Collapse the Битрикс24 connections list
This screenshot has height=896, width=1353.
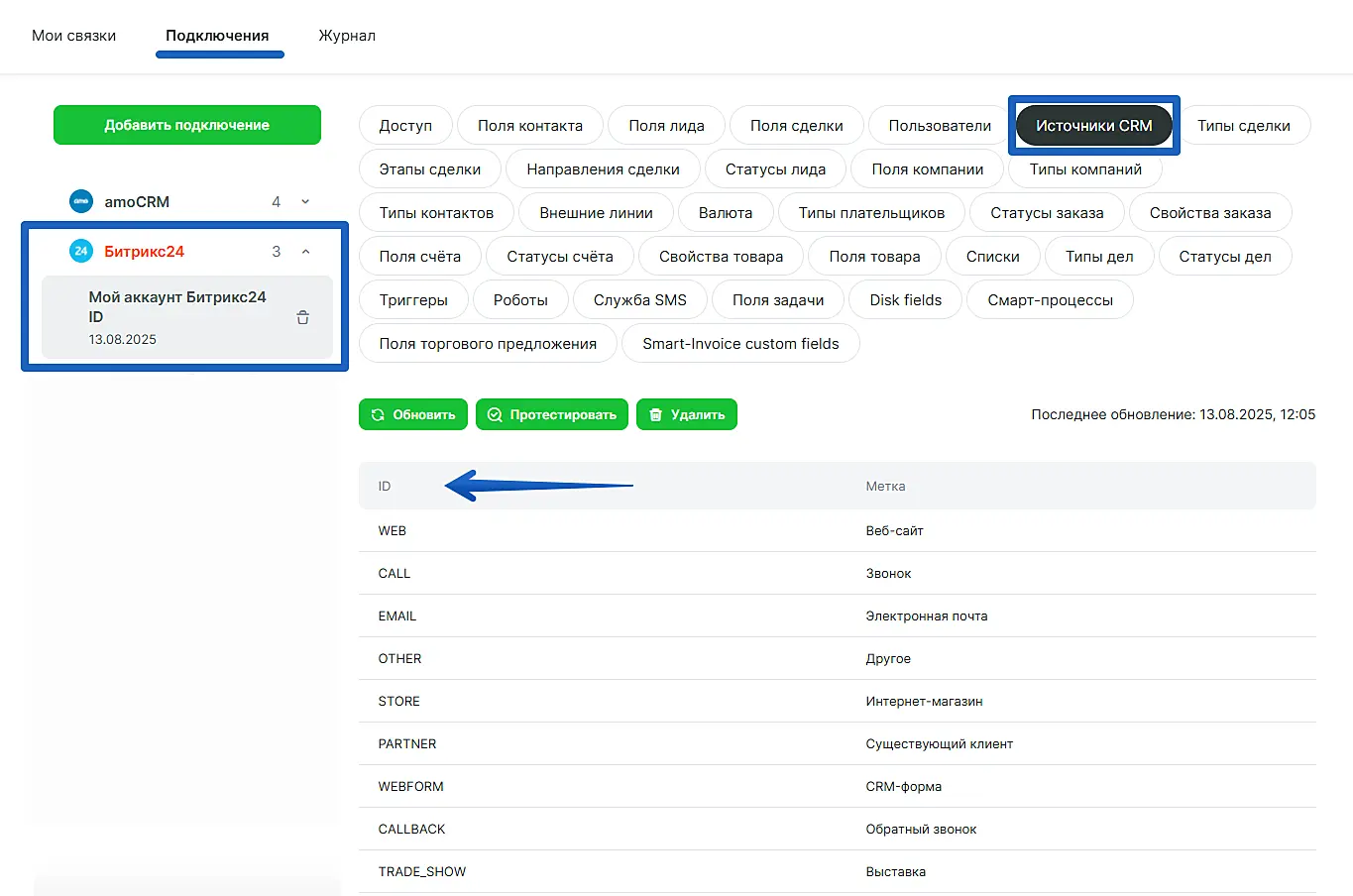[305, 252]
